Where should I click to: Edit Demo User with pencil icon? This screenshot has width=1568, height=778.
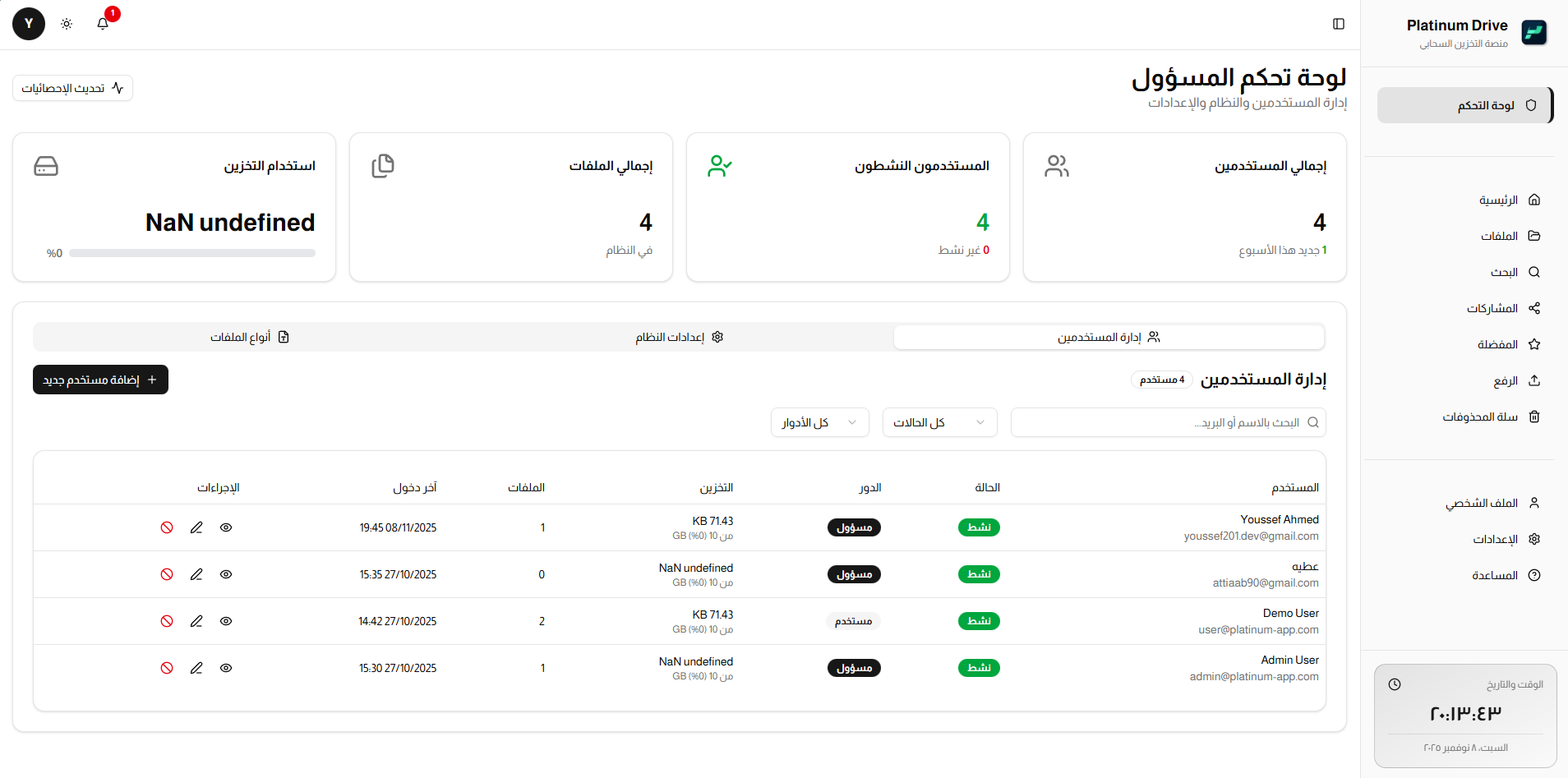tap(196, 621)
